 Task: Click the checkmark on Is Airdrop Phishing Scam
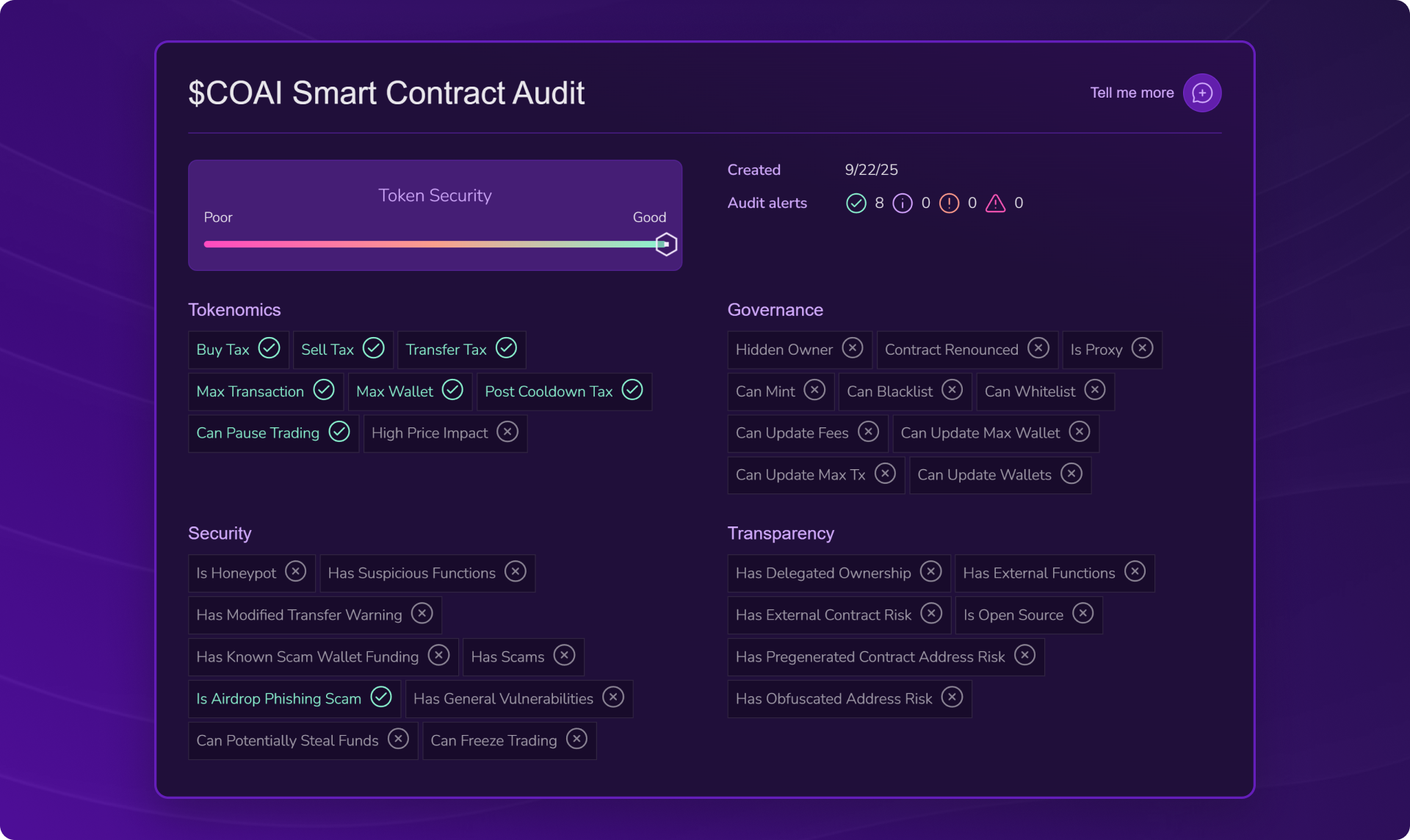pyautogui.click(x=381, y=697)
